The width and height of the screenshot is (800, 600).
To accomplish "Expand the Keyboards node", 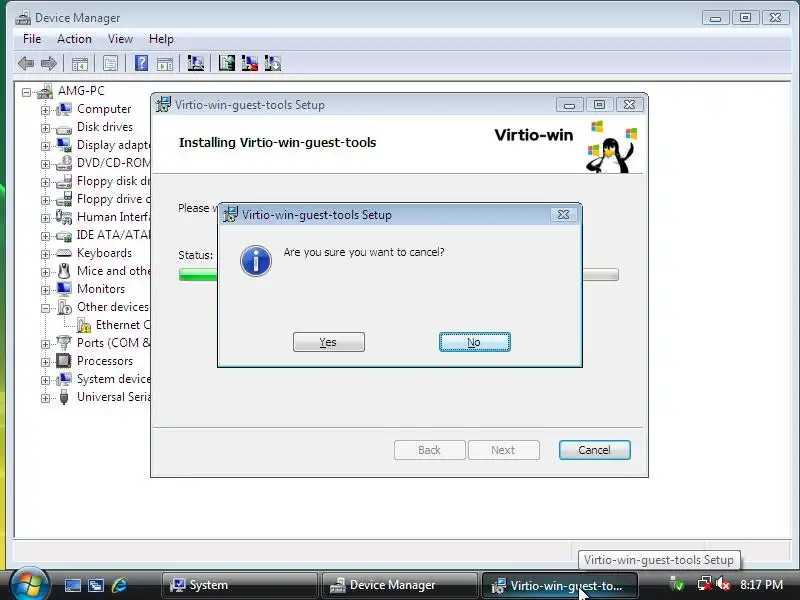I will pos(45,254).
